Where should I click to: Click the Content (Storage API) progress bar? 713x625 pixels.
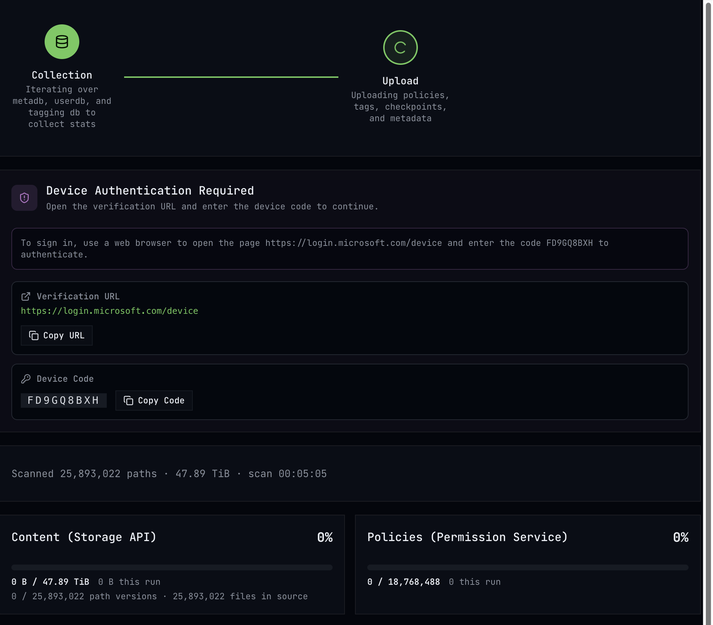point(172,568)
